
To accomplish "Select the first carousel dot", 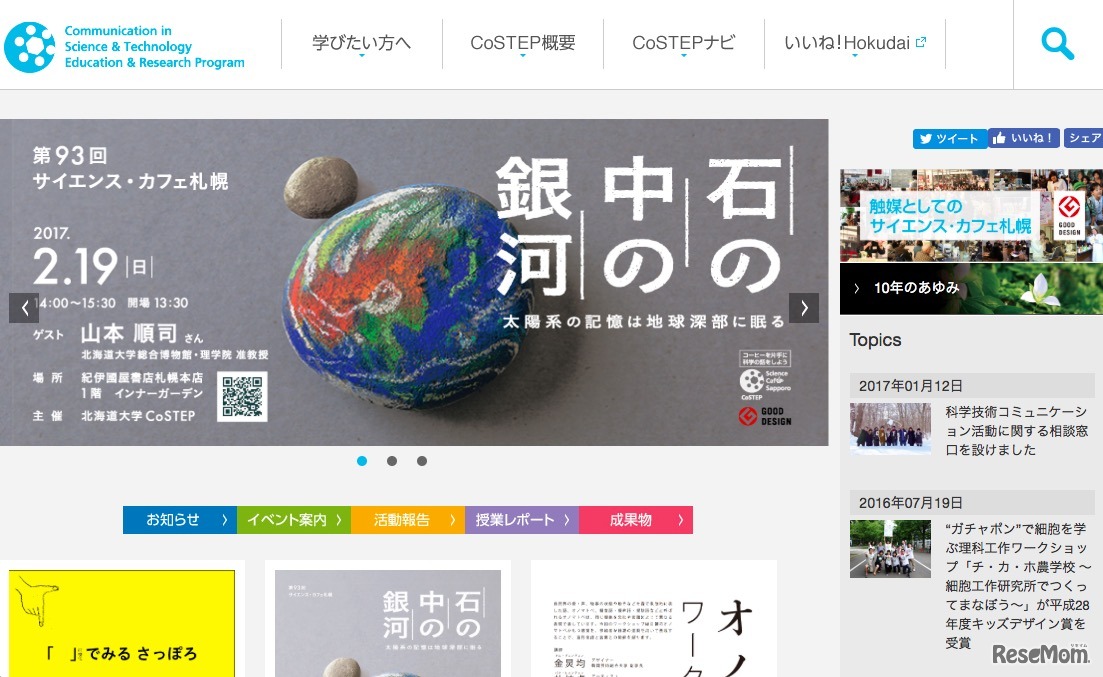I will tap(362, 461).
